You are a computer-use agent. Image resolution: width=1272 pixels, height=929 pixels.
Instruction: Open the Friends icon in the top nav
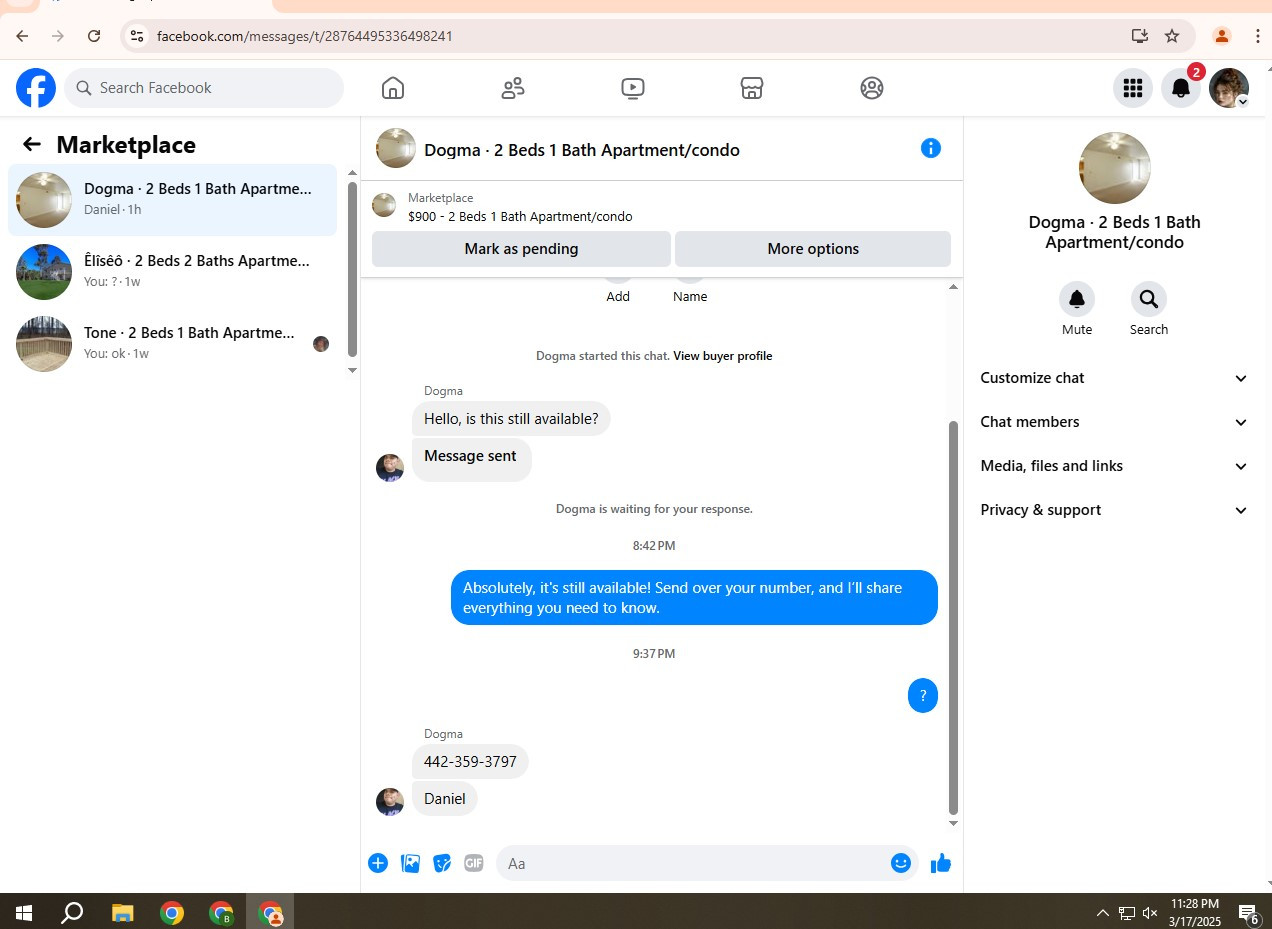513,88
